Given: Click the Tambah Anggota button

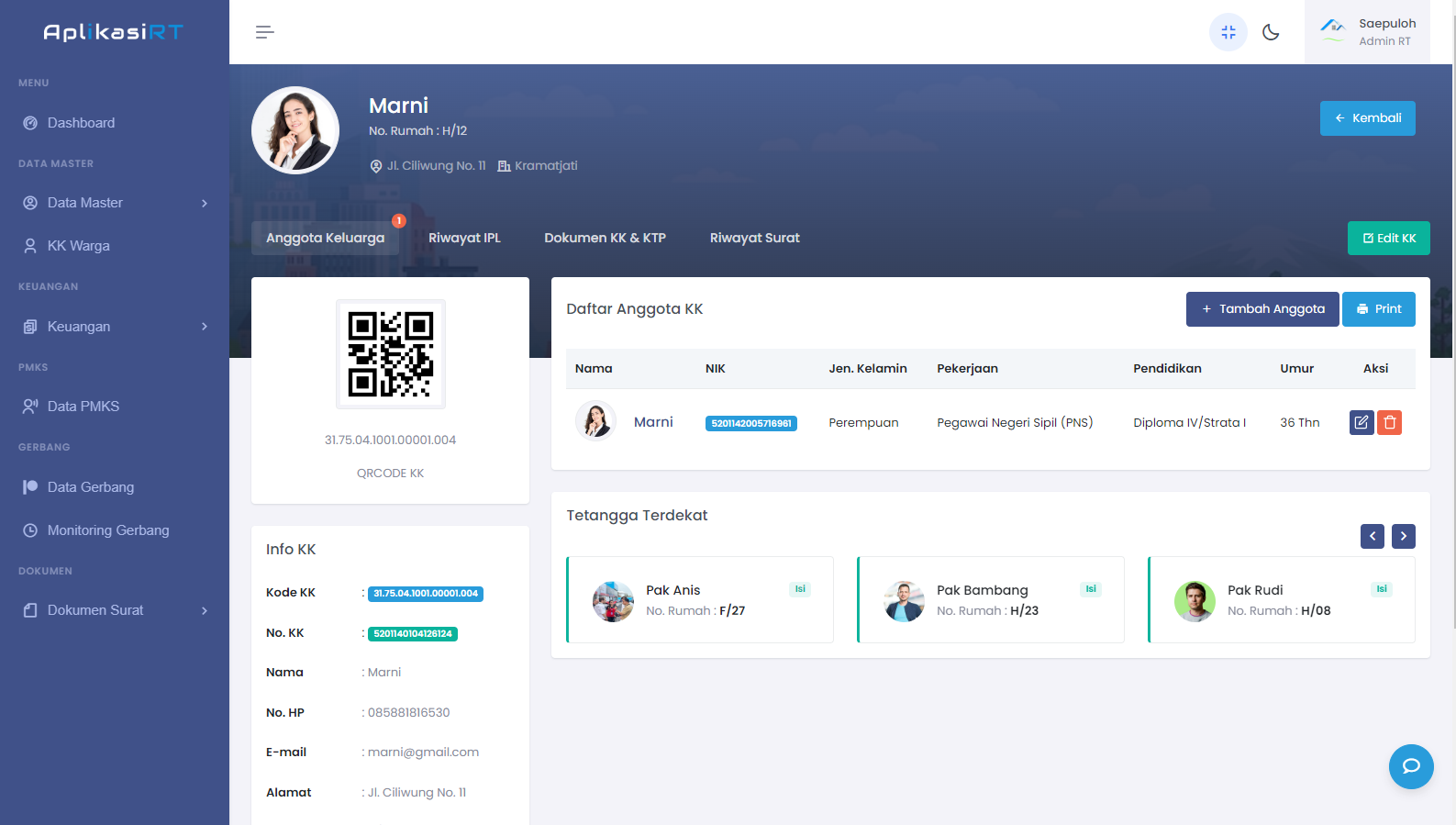Looking at the screenshot, I should [x=1261, y=309].
